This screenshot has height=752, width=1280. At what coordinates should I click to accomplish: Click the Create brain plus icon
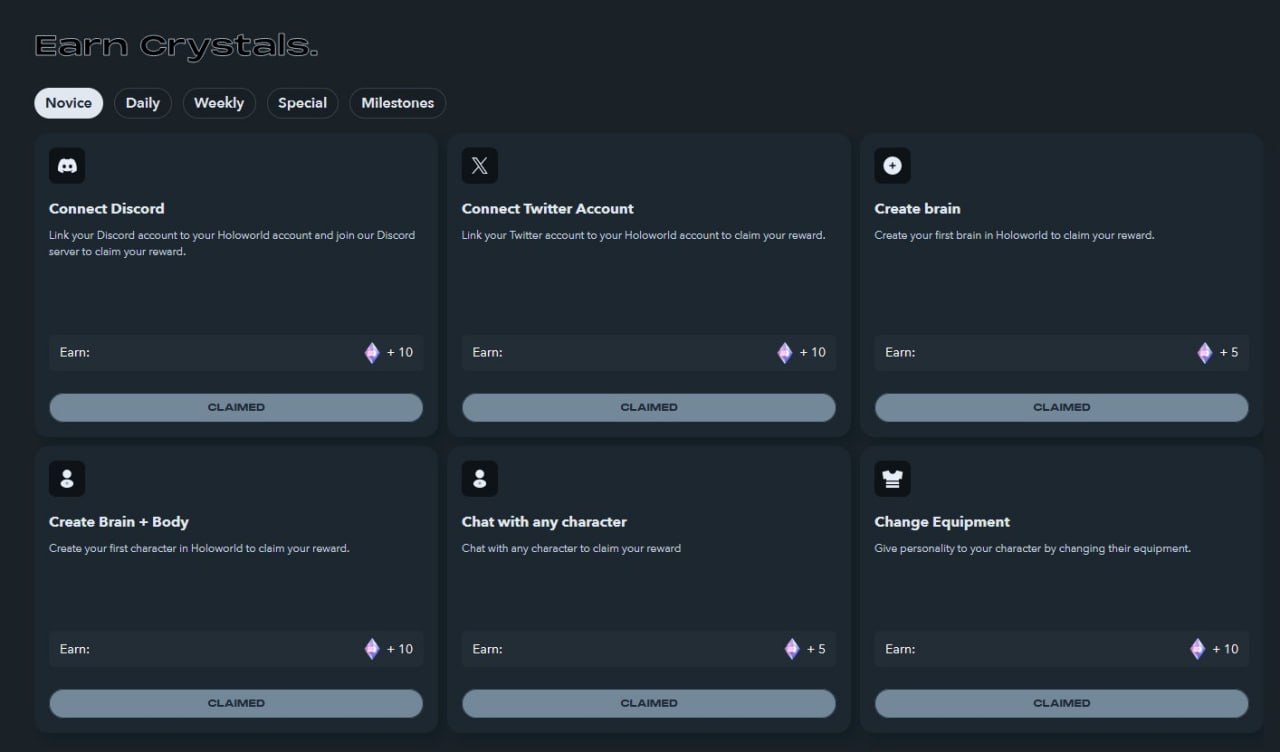click(x=893, y=166)
